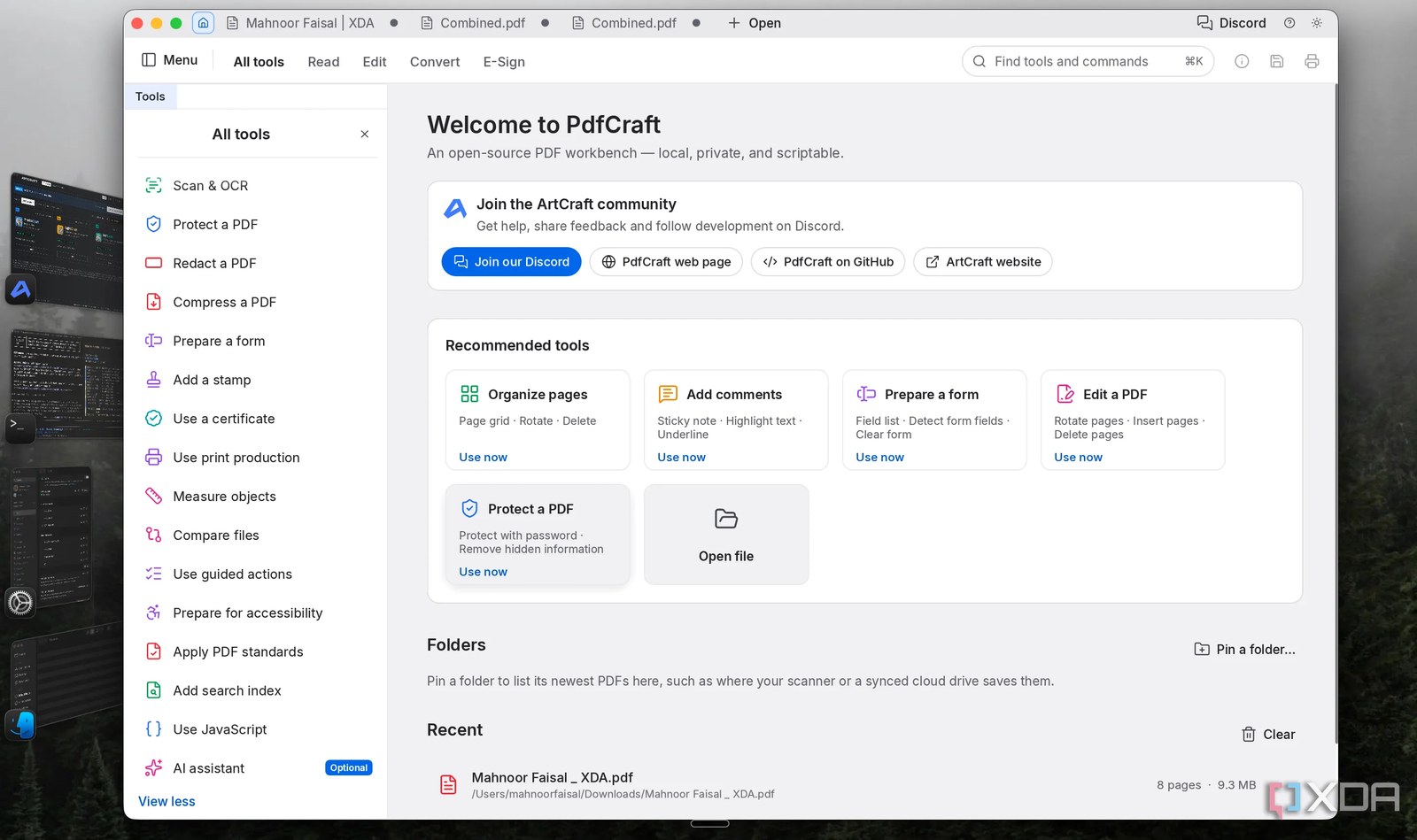Clear the Recent files list
1417x840 pixels.
(1268, 735)
